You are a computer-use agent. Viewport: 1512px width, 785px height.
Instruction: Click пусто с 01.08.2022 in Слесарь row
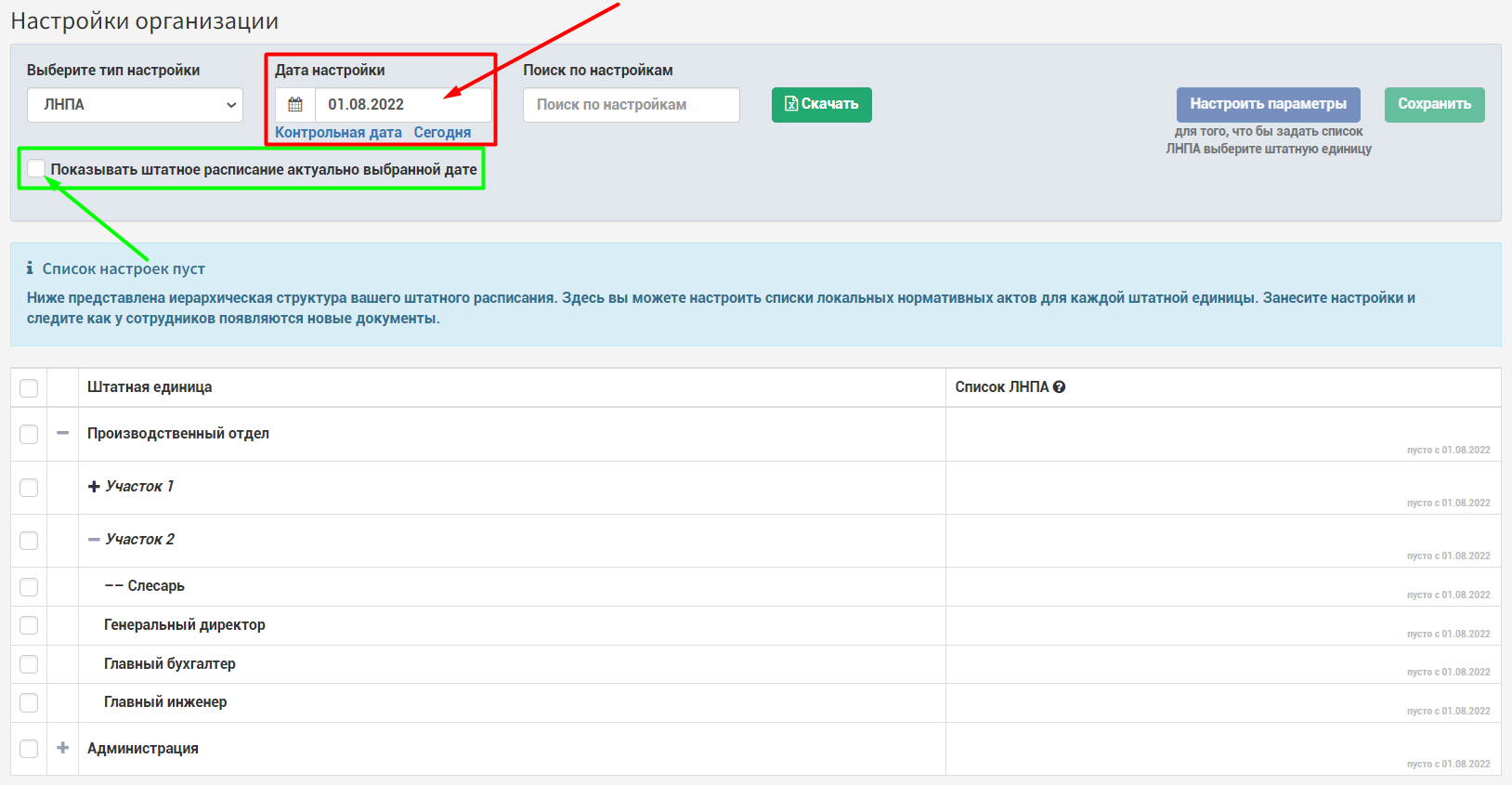(1448, 595)
